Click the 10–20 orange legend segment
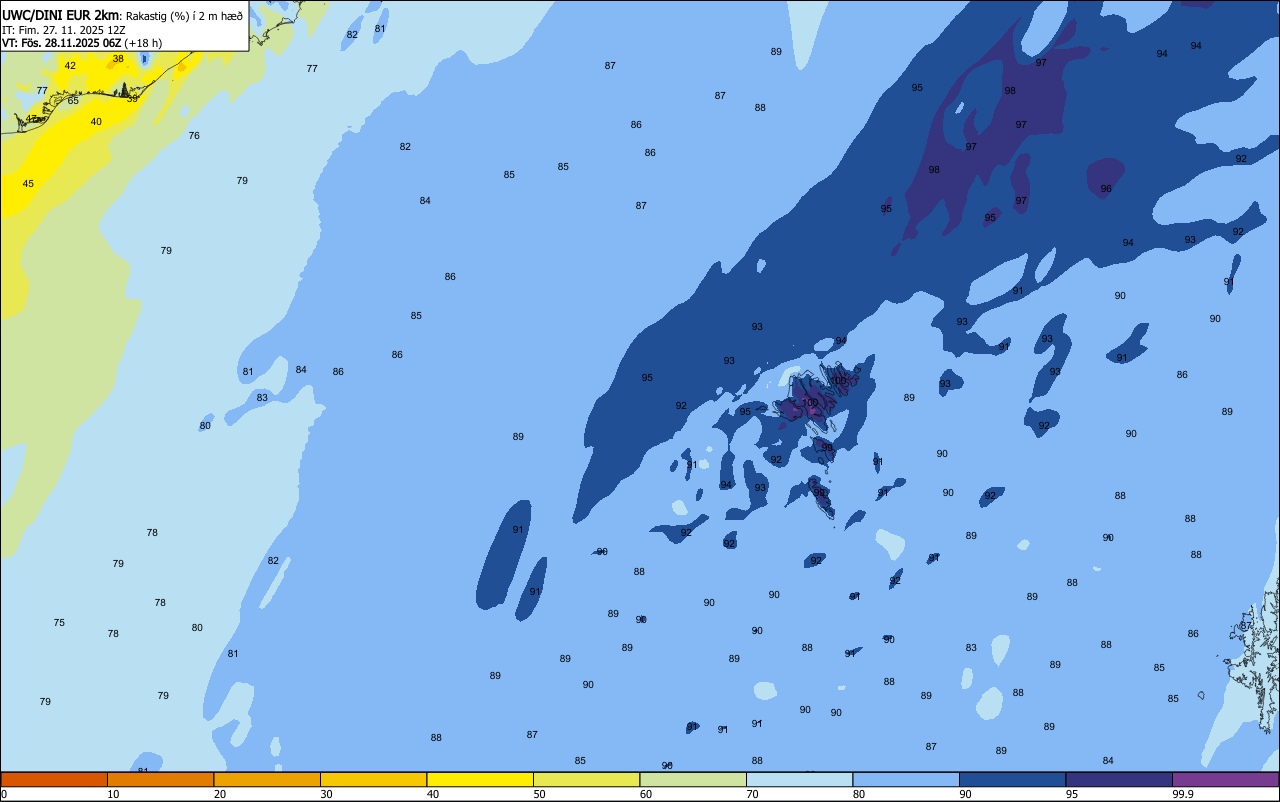Screen dimensions: 1280x802 (160, 779)
